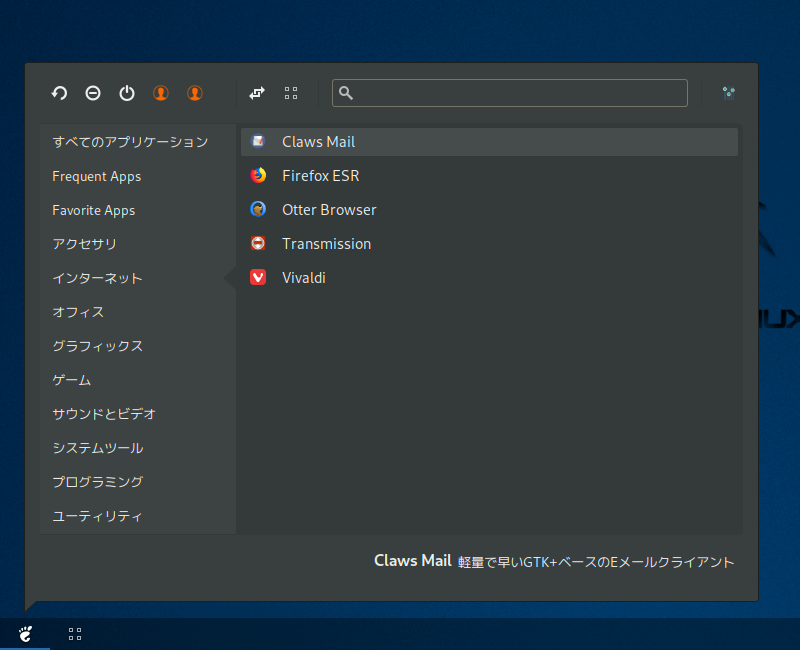Image resolution: width=800 pixels, height=650 pixels.
Task: Click the red Vivaldi icon
Action: coord(258,277)
